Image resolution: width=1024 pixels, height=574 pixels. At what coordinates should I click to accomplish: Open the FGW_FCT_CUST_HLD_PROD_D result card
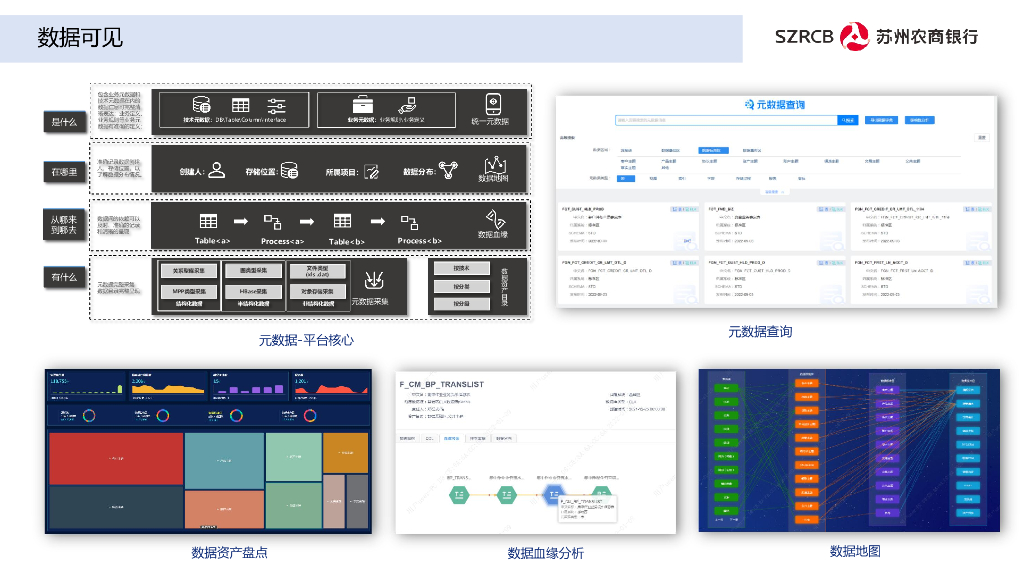pos(775,279)
